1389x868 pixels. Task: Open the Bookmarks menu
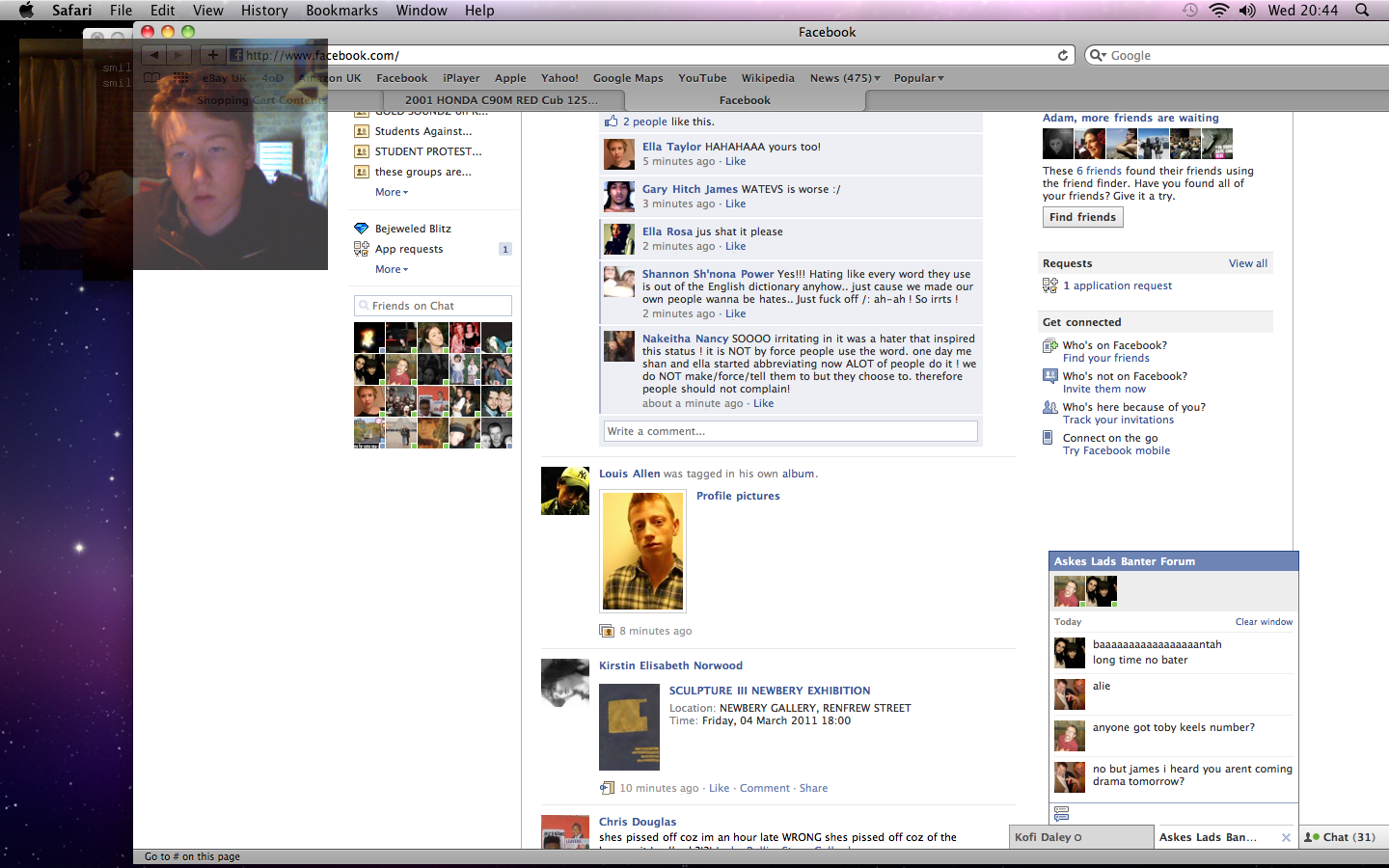[x=341, y=10]
